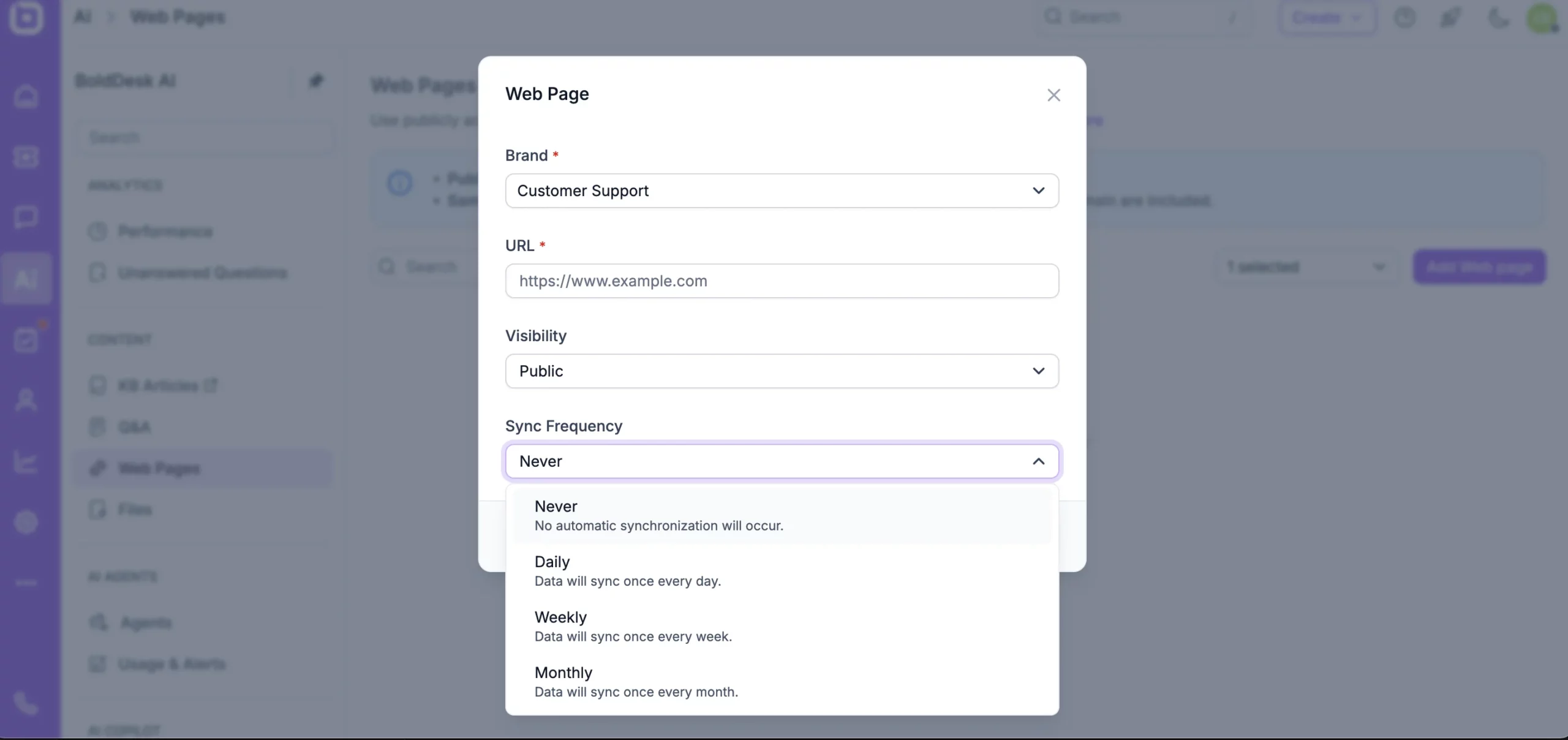
Task: Open the 1 selected filter dropdown
Action: click(x=1306, y=267)
